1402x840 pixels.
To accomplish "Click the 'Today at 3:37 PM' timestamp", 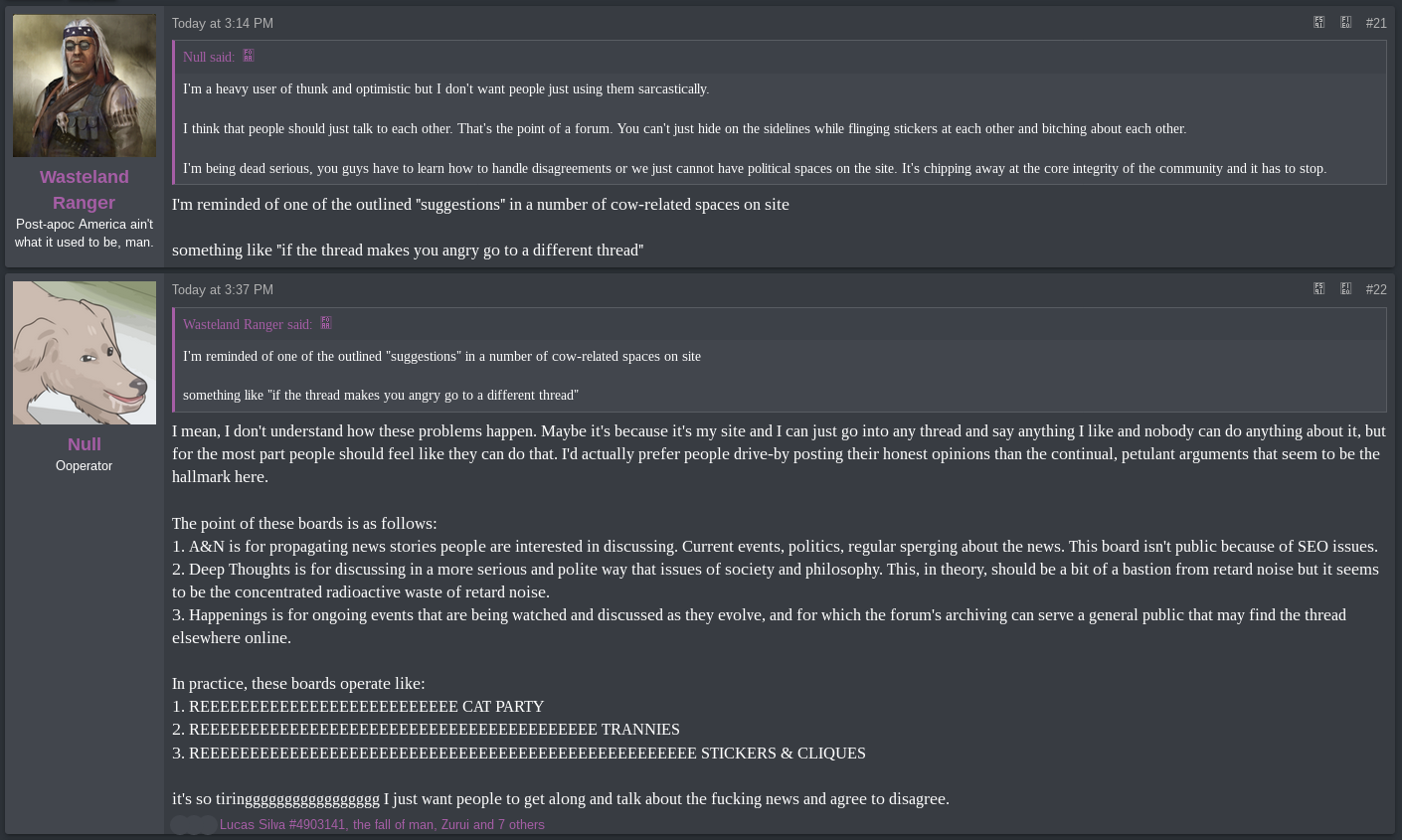I will 223,289.
